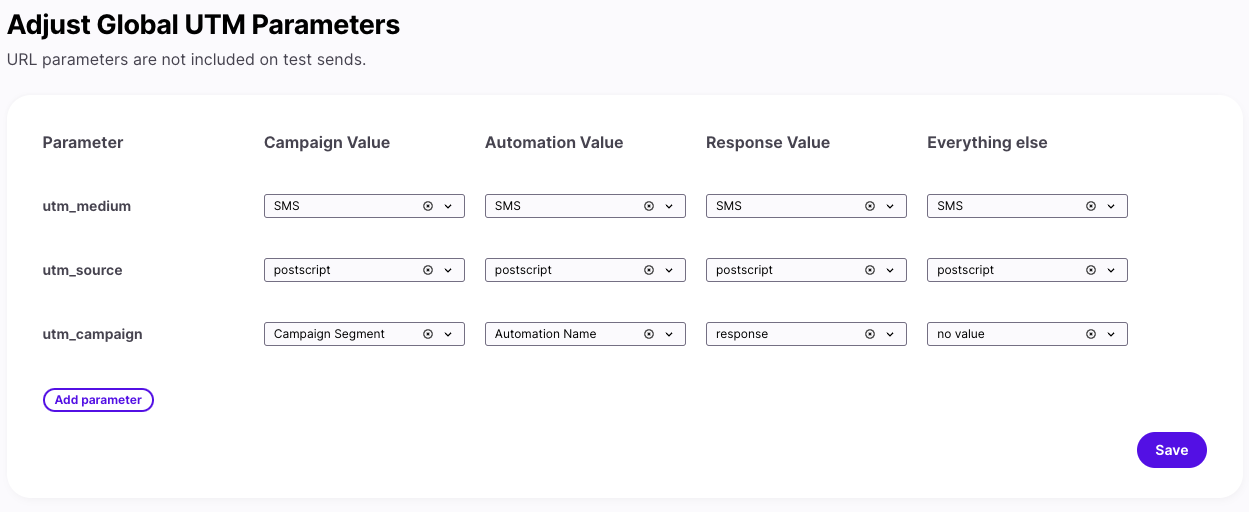Image resolution: width=1249 pixels, height=512 pixels.
Task: Clear the utm_medium Automation Value selection
Action: click(649, 206)
